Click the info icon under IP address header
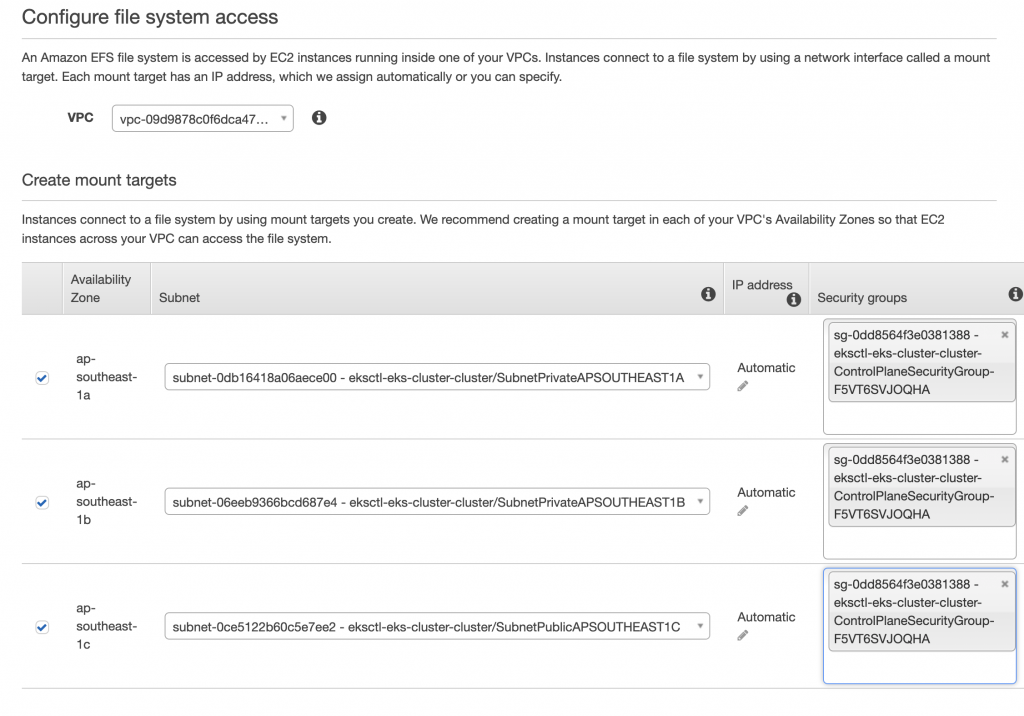 pyautogui.click(x=793, y=299)
